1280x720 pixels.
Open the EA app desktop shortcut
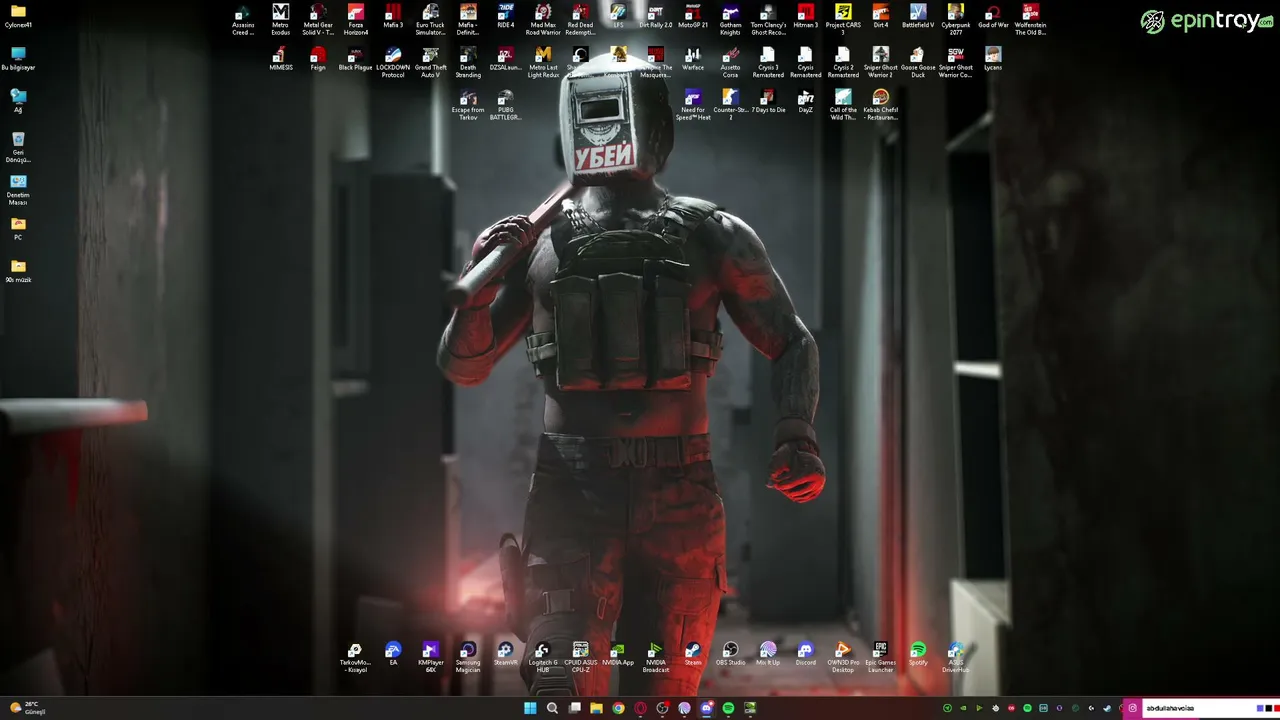pyautogui.click(x=393, y=655)
